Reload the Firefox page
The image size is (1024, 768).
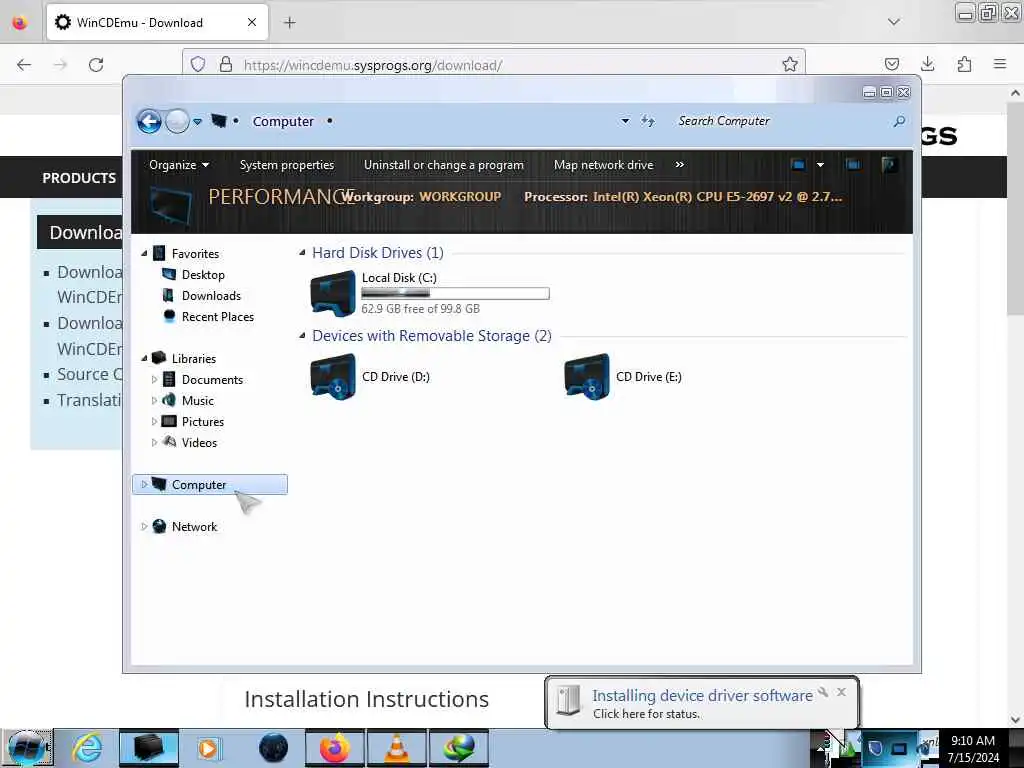click(x=96, y=65)
